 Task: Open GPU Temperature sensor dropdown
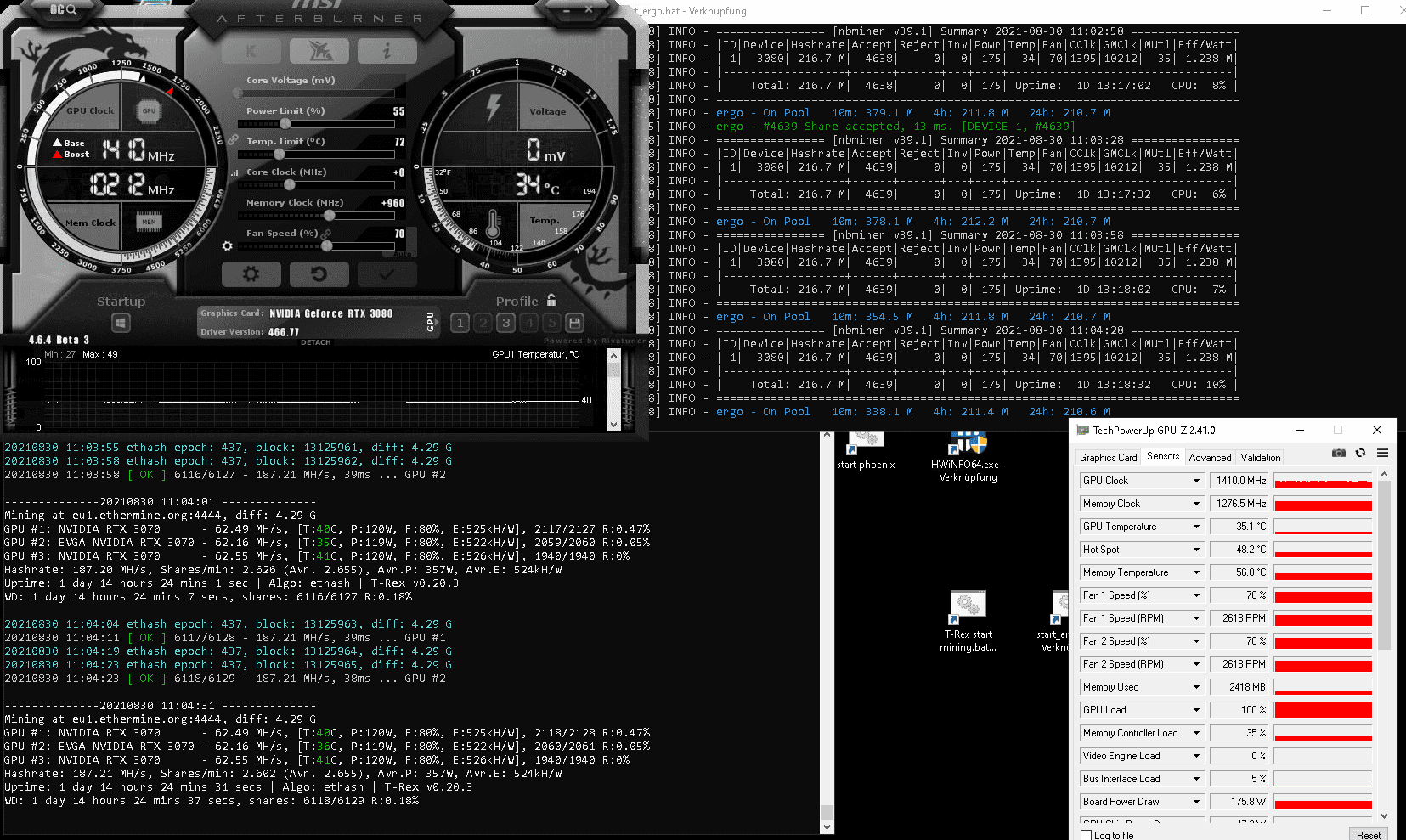point(1196,527)
